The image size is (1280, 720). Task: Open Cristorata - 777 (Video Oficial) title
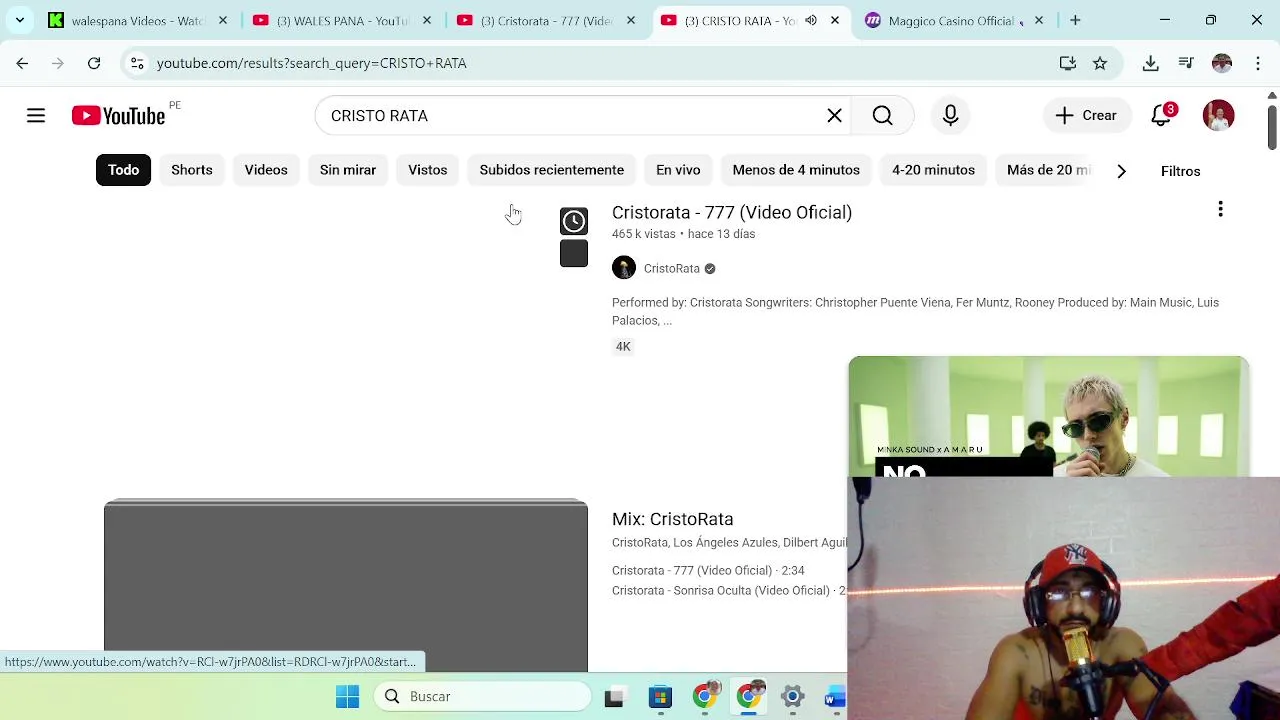tap(732, 212)
